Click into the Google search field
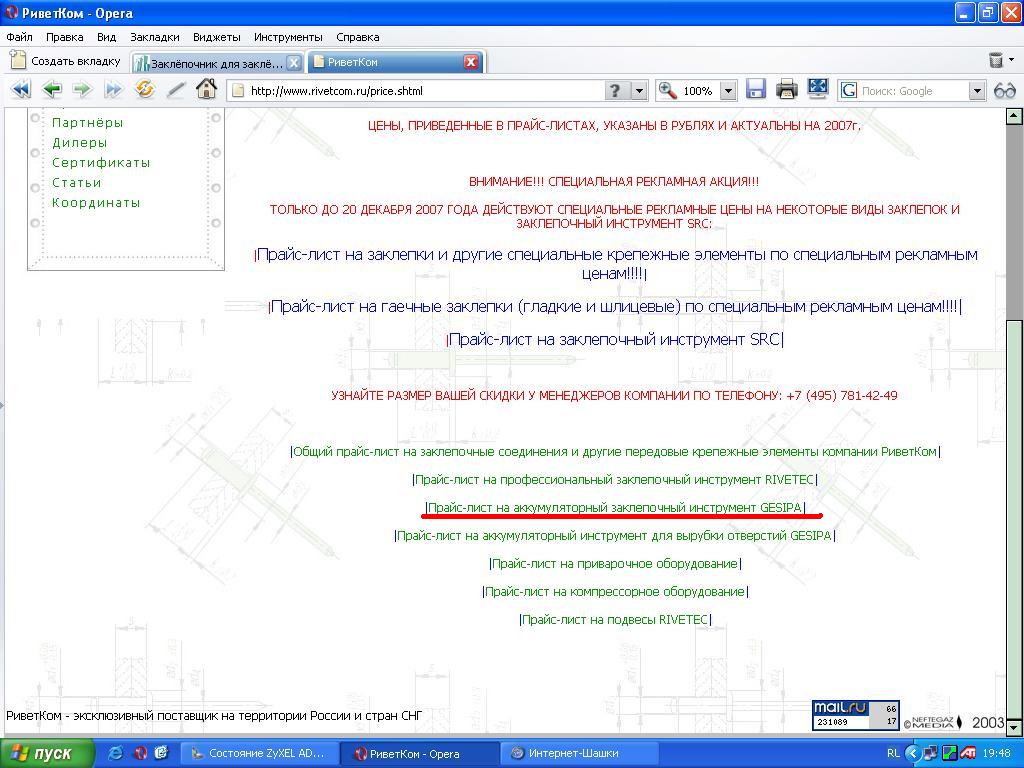Image resolution: width=1024 pixels, height=768 pixels. pyautogui.click(x=914, y=91)
